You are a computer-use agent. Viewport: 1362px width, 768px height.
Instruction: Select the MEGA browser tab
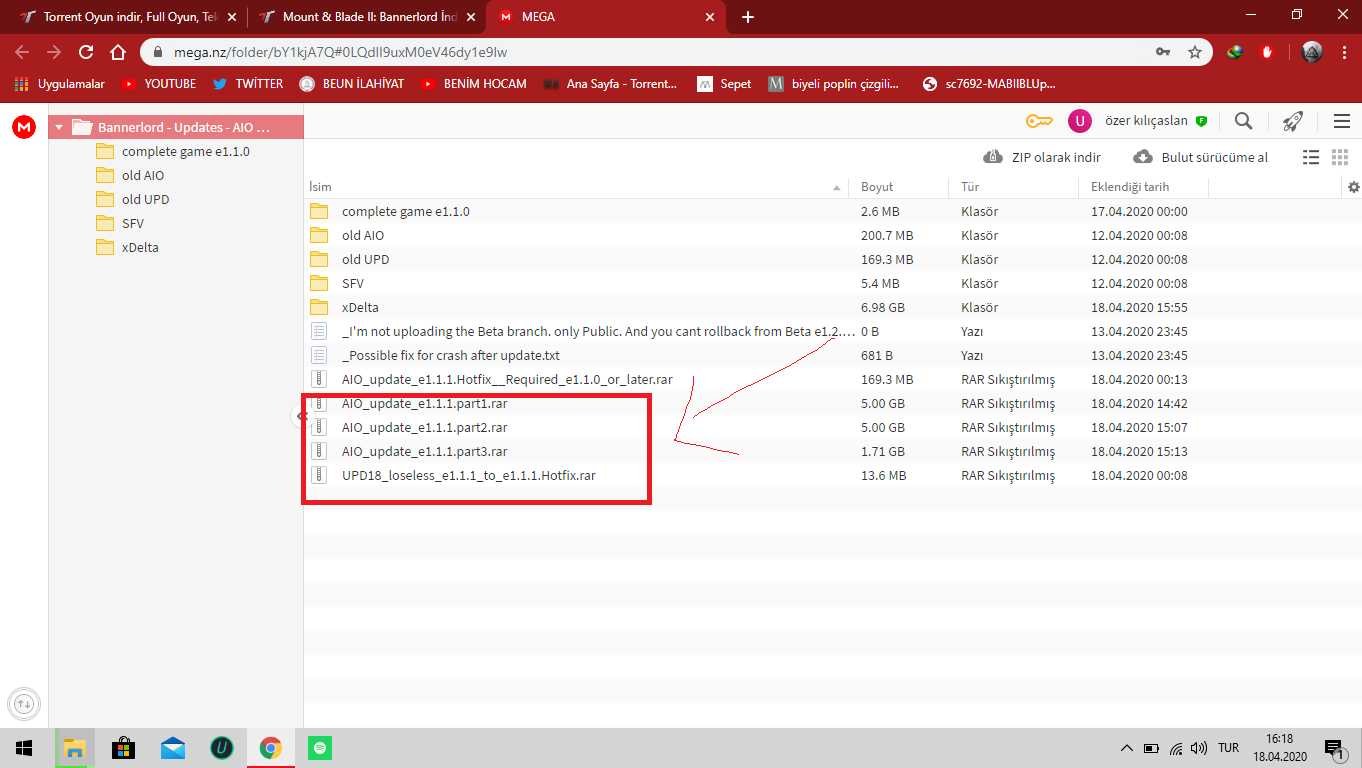click(606, 17)
